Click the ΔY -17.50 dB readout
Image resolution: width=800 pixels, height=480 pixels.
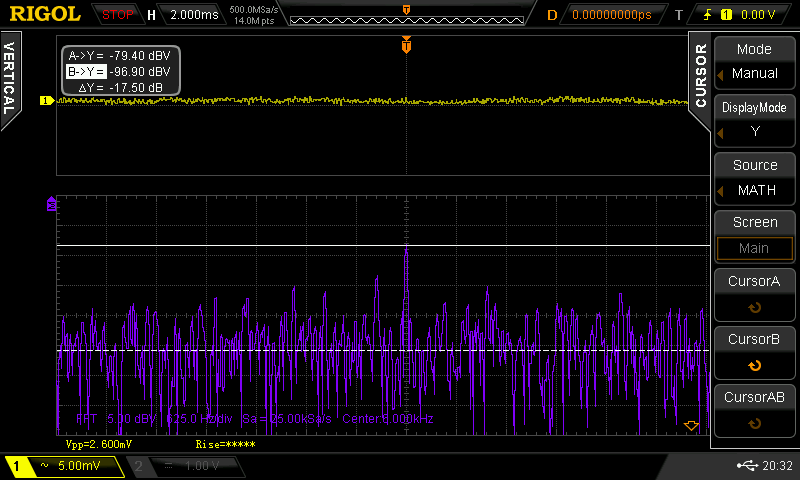click(x=121, y=88)
